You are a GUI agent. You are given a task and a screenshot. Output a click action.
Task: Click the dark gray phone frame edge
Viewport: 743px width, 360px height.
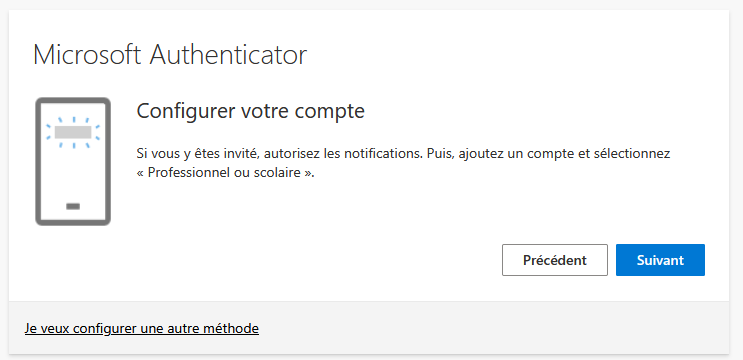point(38,162)
